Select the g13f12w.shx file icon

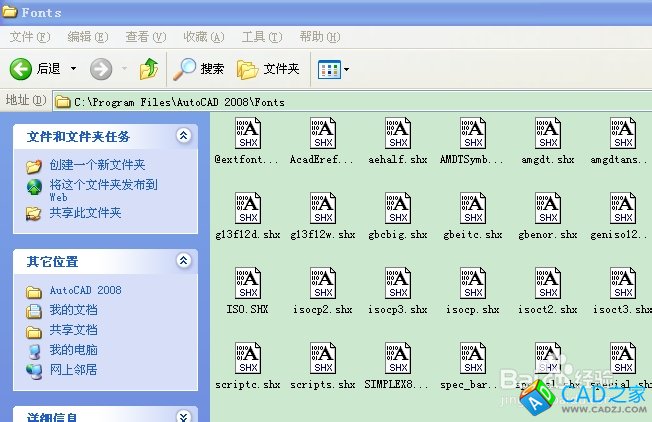[323, 208]
